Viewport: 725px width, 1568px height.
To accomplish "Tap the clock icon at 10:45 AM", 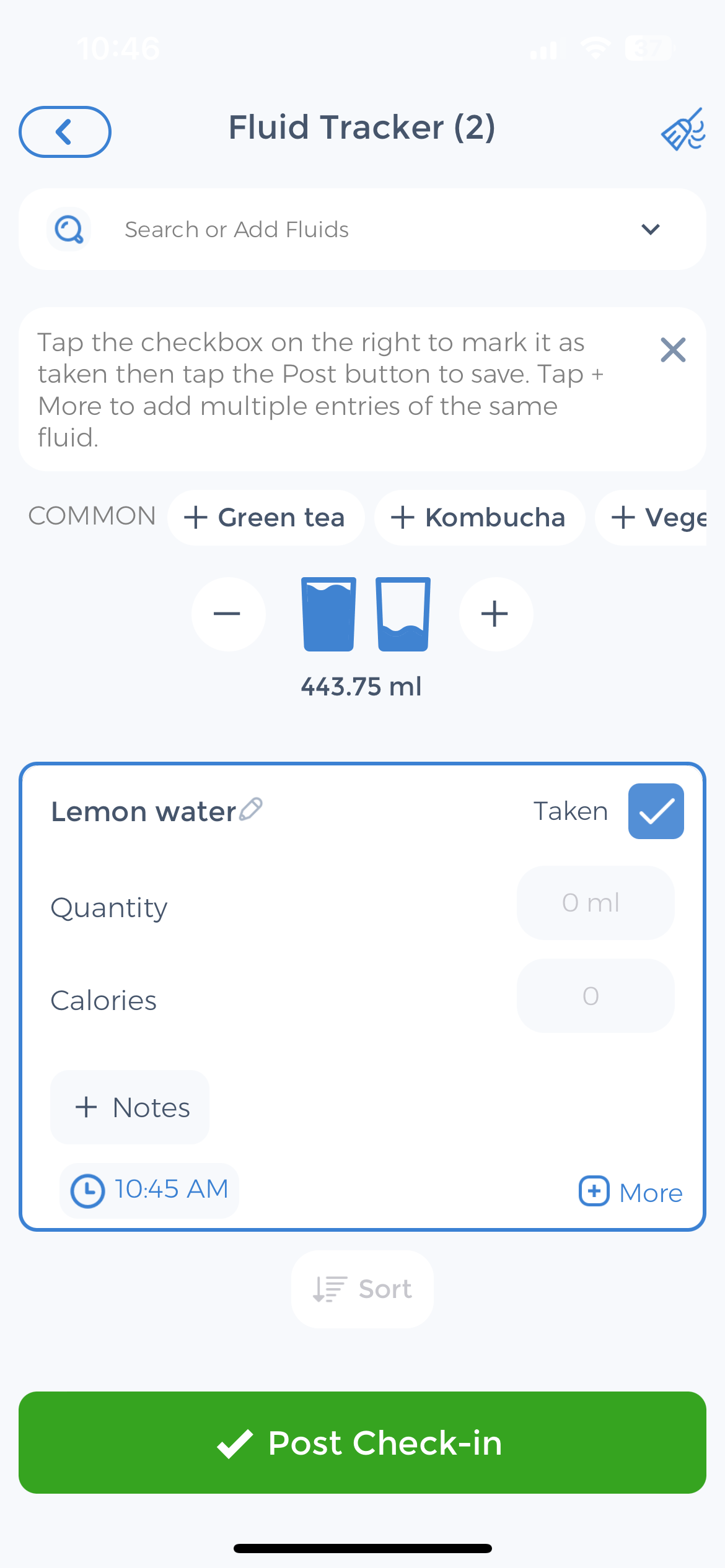I will pos(87,1191).
